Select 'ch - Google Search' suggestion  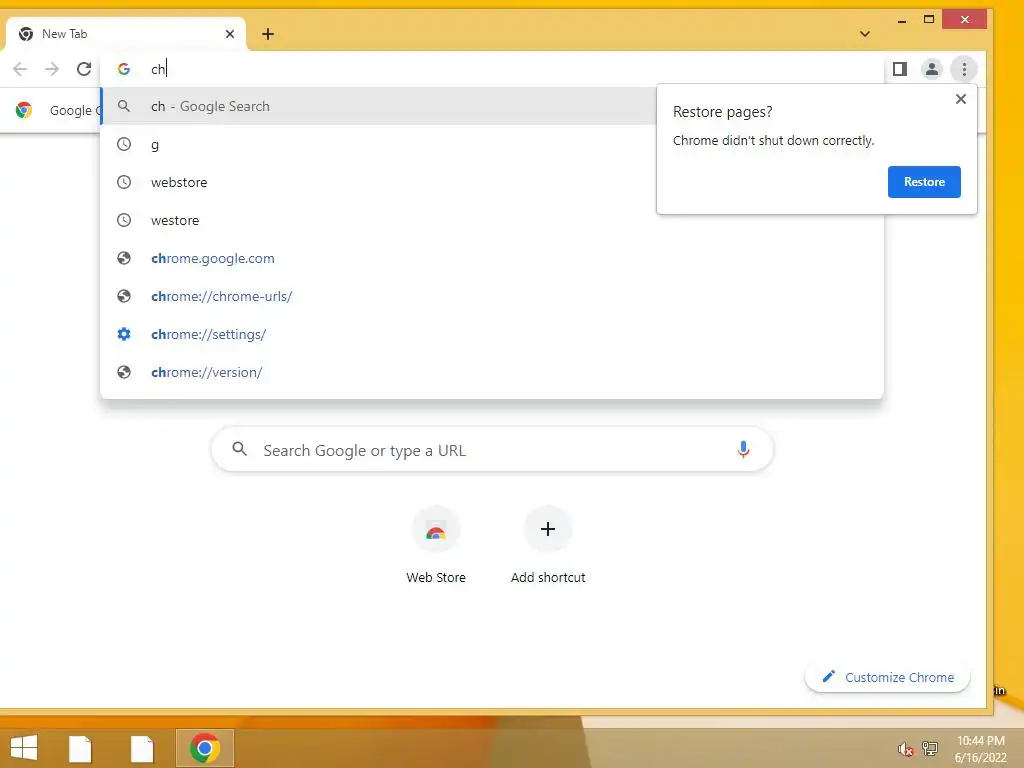[x=379, y=106]
